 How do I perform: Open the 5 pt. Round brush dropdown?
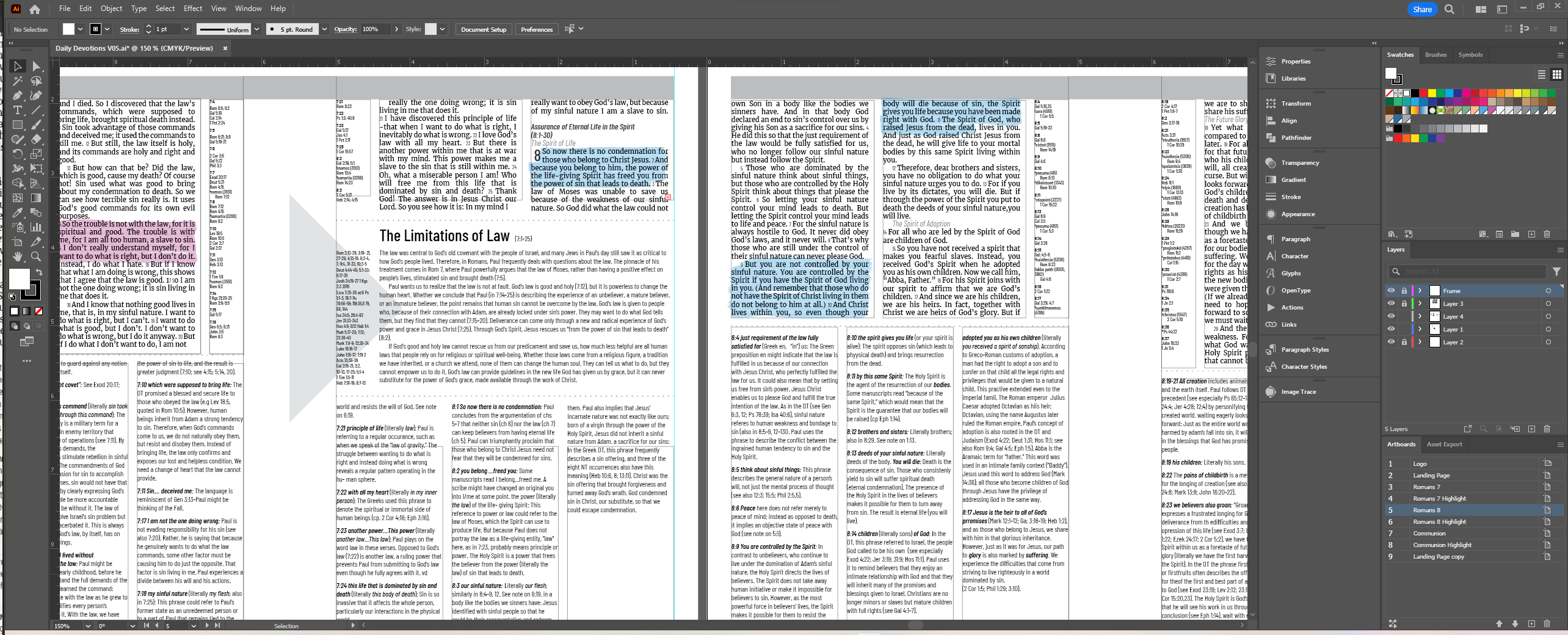click(x=324, y=29)
